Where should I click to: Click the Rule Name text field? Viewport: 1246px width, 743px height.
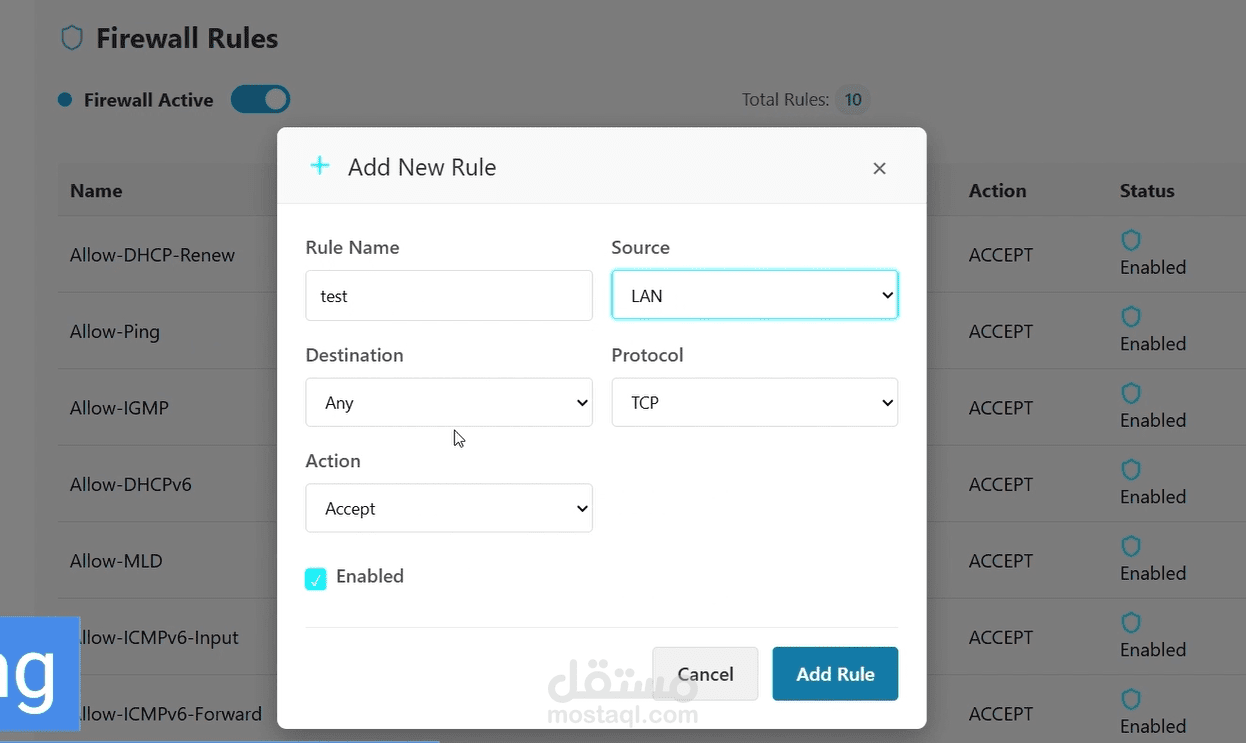point(448,295)
